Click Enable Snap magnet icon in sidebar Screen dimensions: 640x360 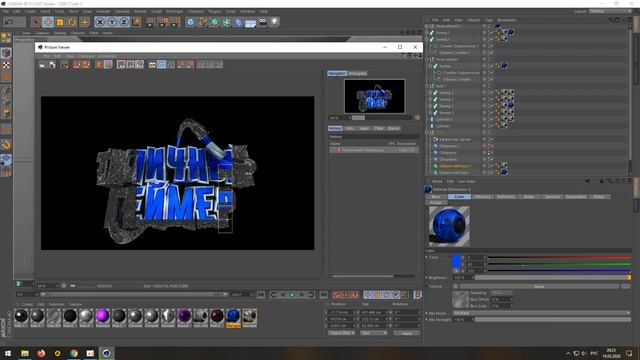(x=6, y=144)
